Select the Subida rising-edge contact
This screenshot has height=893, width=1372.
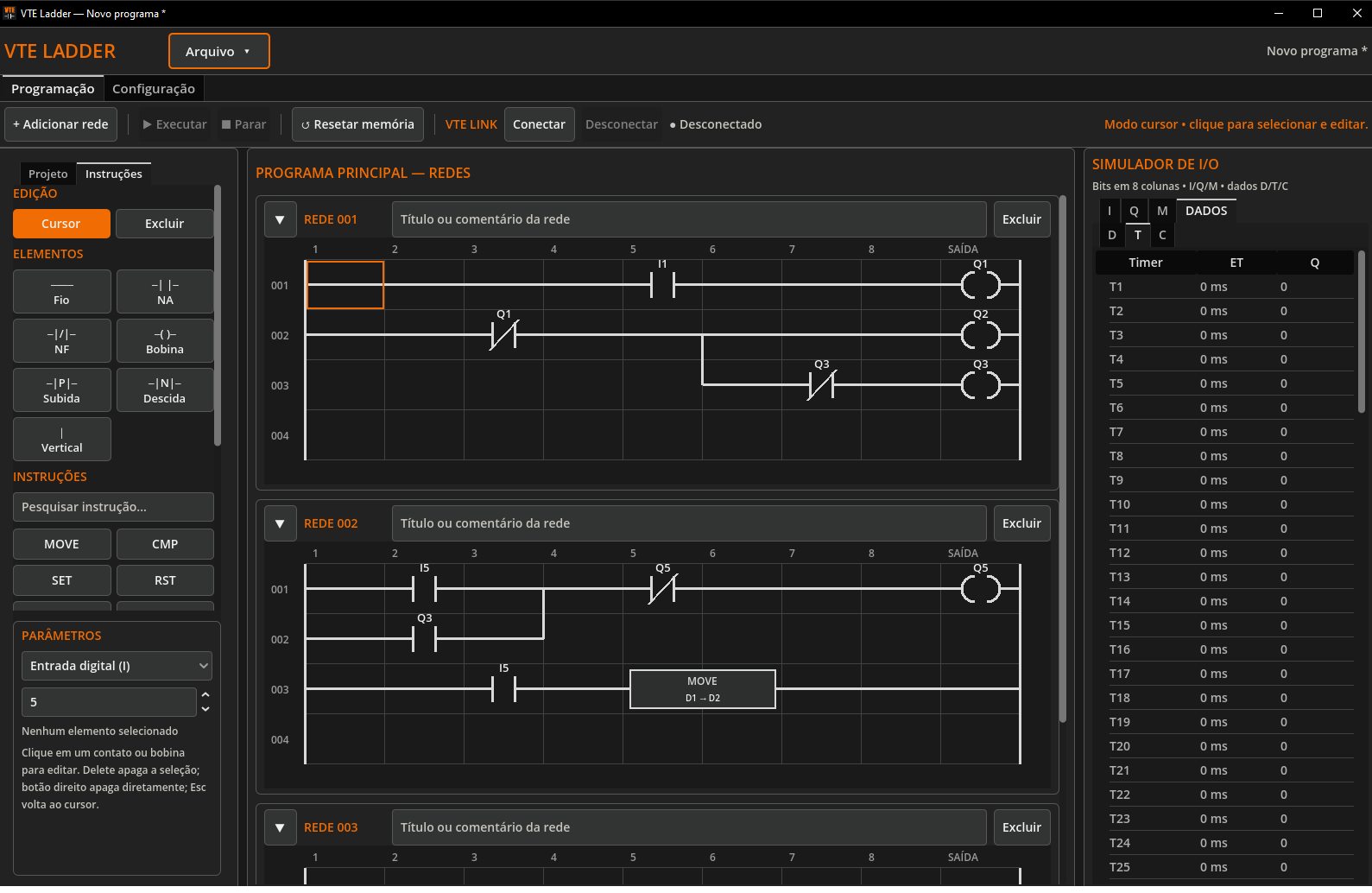click(x=61, y=389)
